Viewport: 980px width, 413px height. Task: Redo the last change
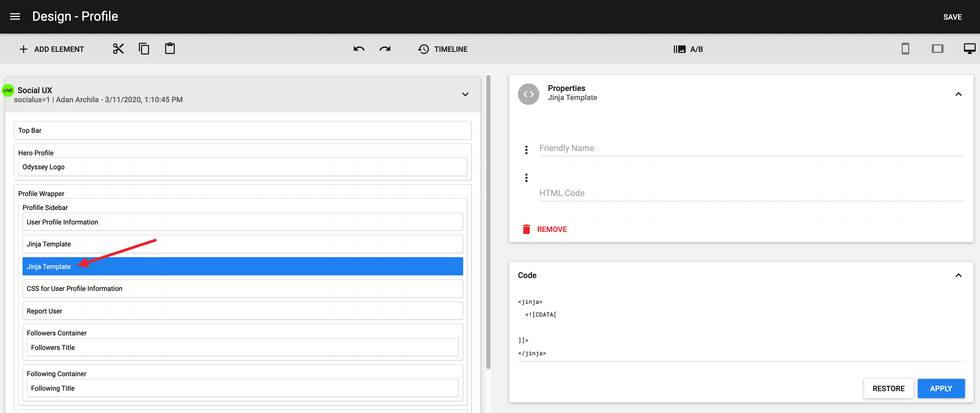385,49
